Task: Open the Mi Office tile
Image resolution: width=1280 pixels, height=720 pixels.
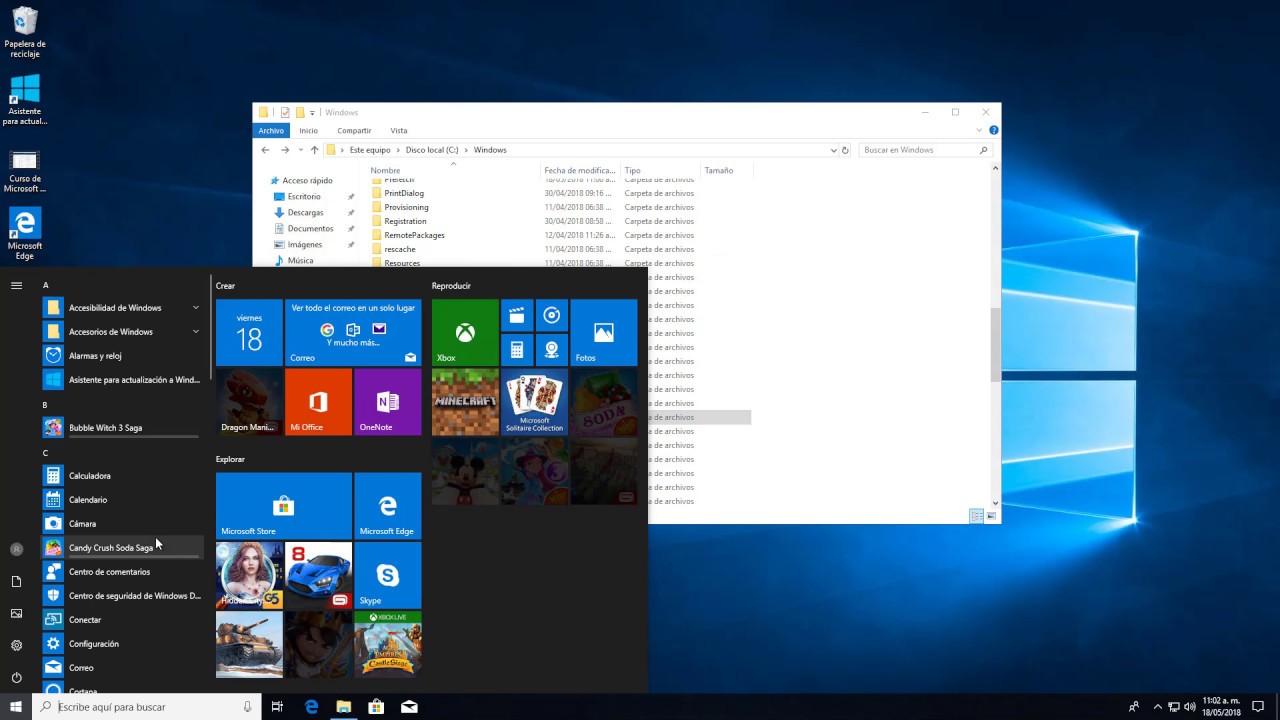Action: coord(318,402)
